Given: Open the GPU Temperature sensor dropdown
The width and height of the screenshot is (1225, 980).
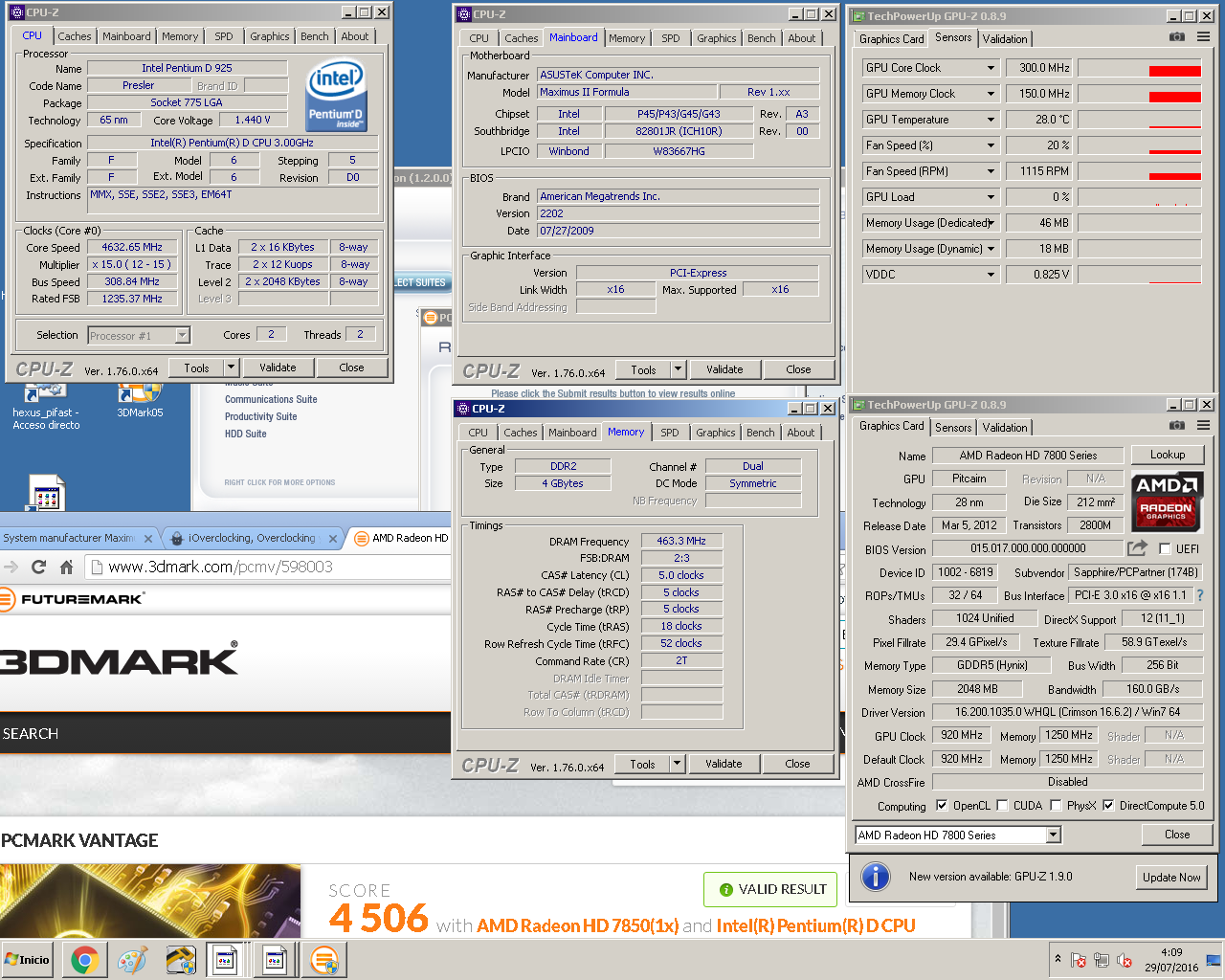Looking at the screenshot, I should pos(991,120).
